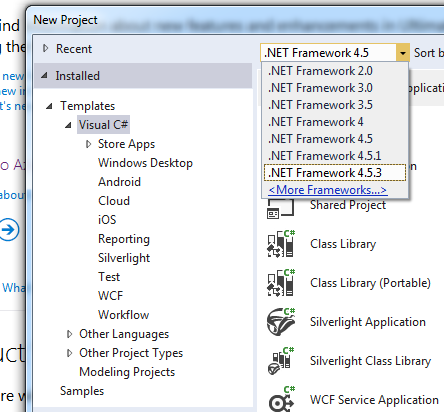Viewport: 444px width, 412px height.
Task: Click the Class Library template icon
Action: pos(281,244)
